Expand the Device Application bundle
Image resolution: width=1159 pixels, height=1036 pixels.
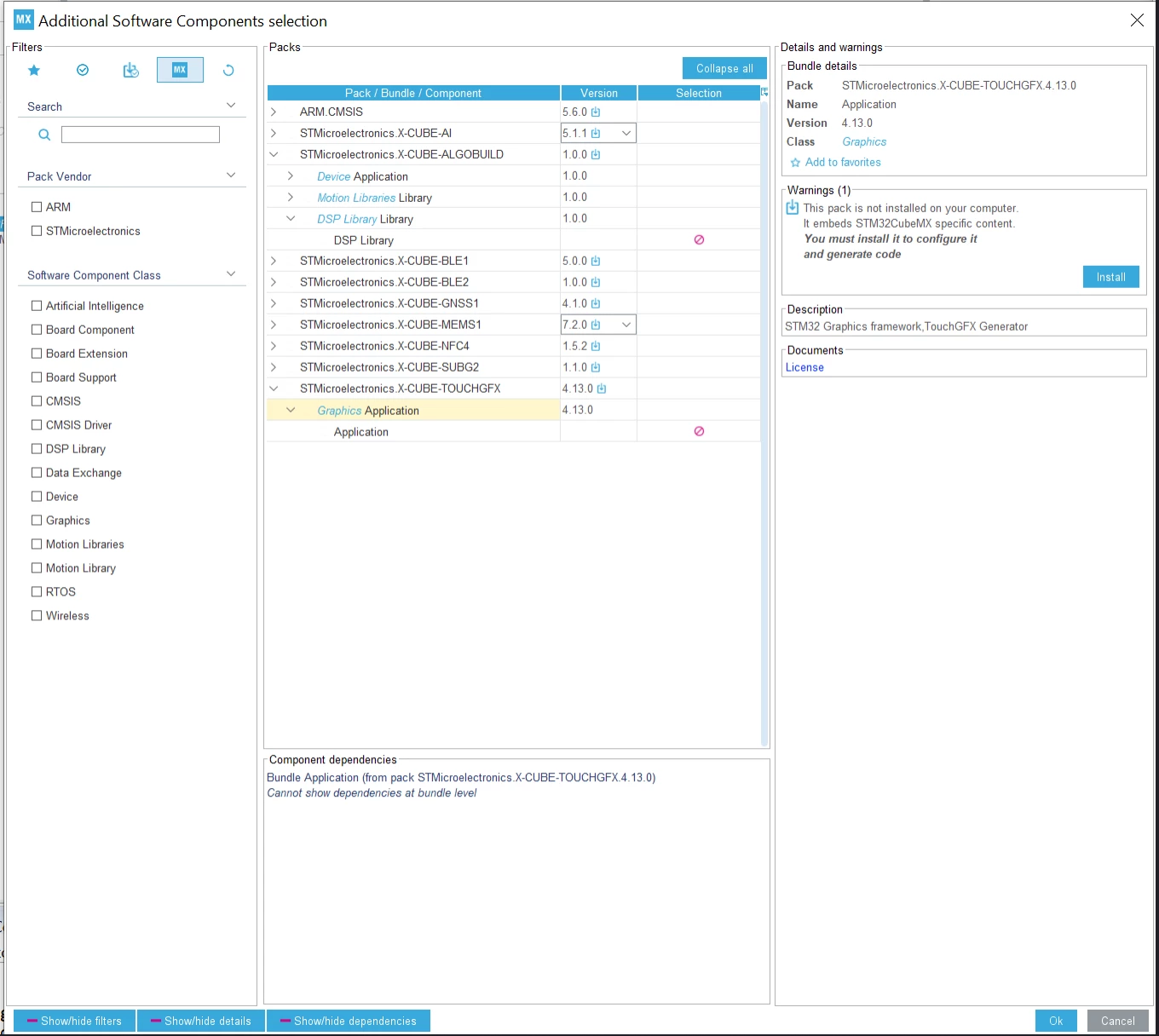291,176
